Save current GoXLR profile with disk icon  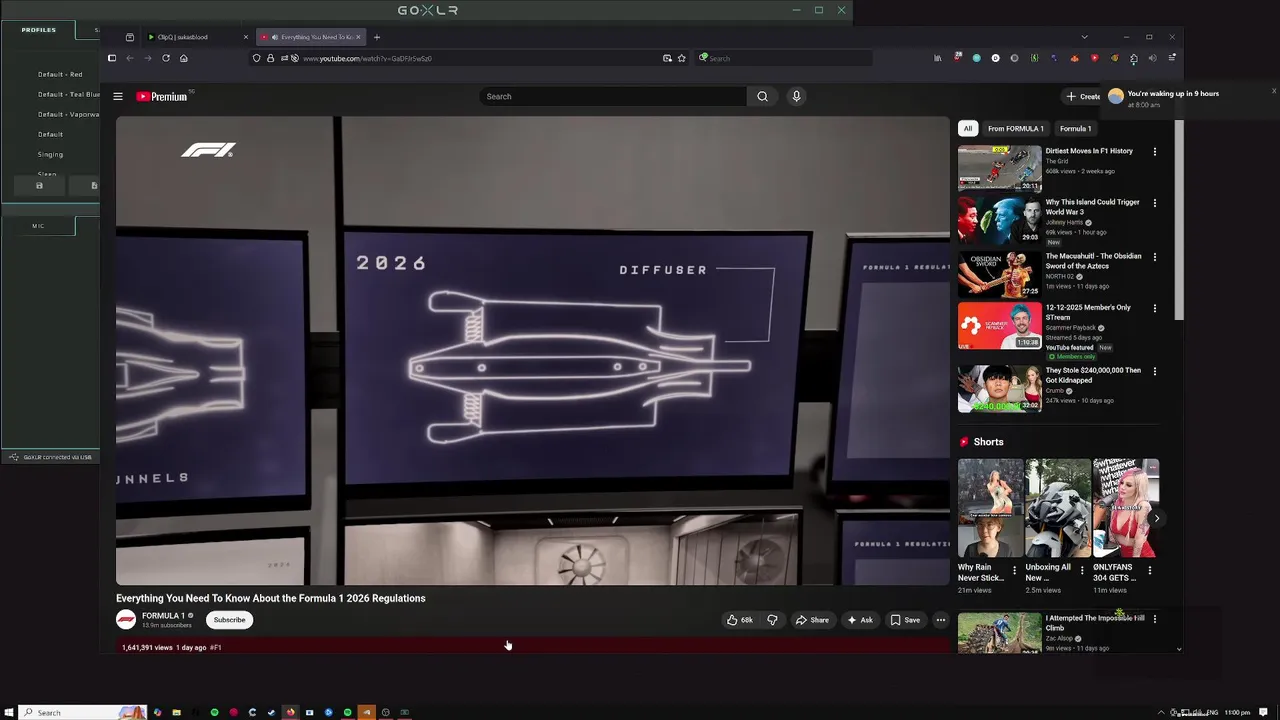click(39, 185)
